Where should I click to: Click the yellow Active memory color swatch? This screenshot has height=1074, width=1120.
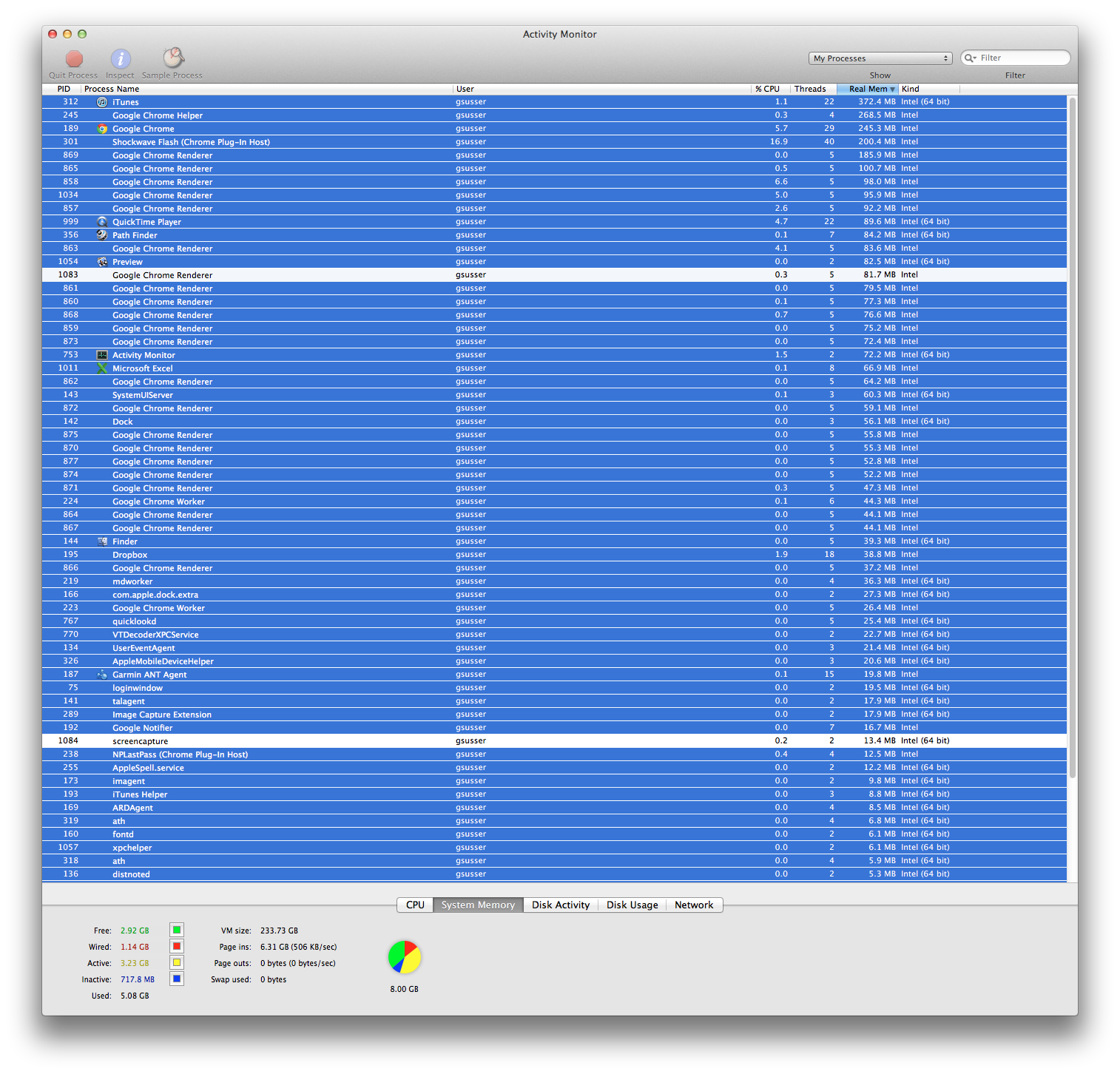point(177,962)
